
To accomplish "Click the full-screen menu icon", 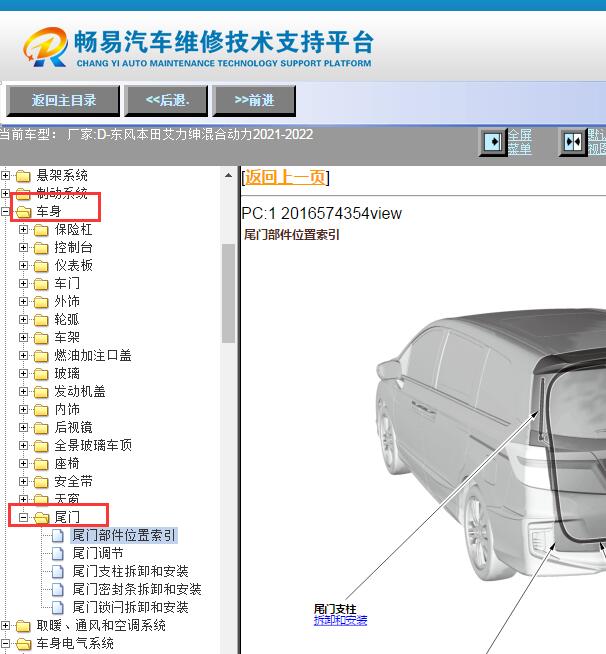I will [x=492, y=142].
